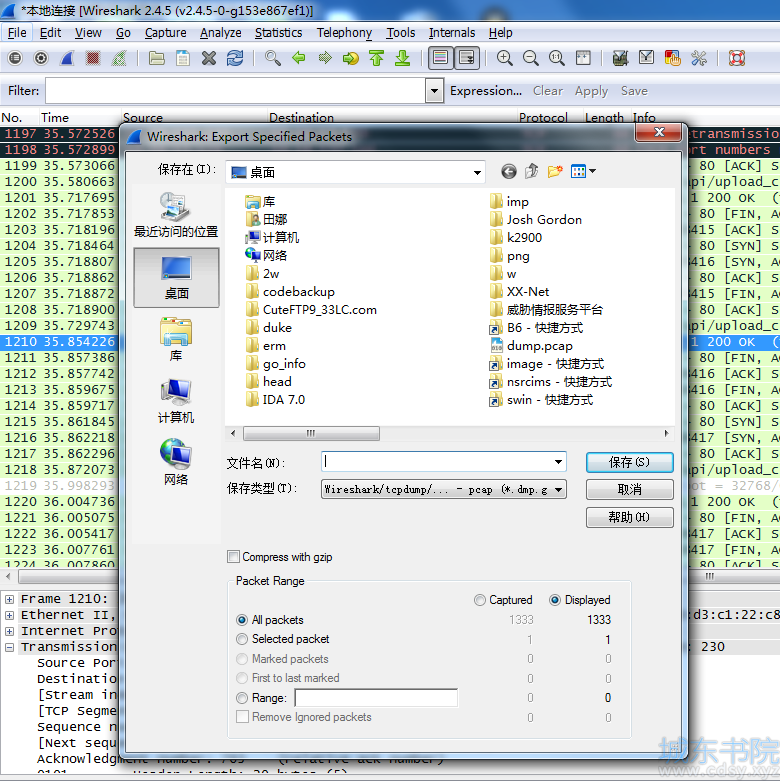Choose Selected packet radio option
780x781 pixels.
coord(242,639)
